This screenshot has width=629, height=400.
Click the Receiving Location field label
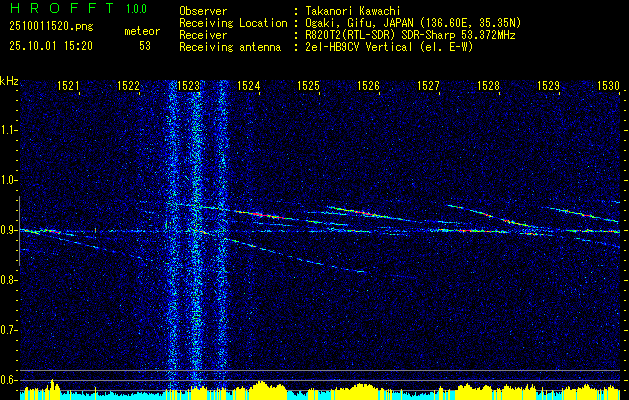pyautogui.click(x=233, y=23)
